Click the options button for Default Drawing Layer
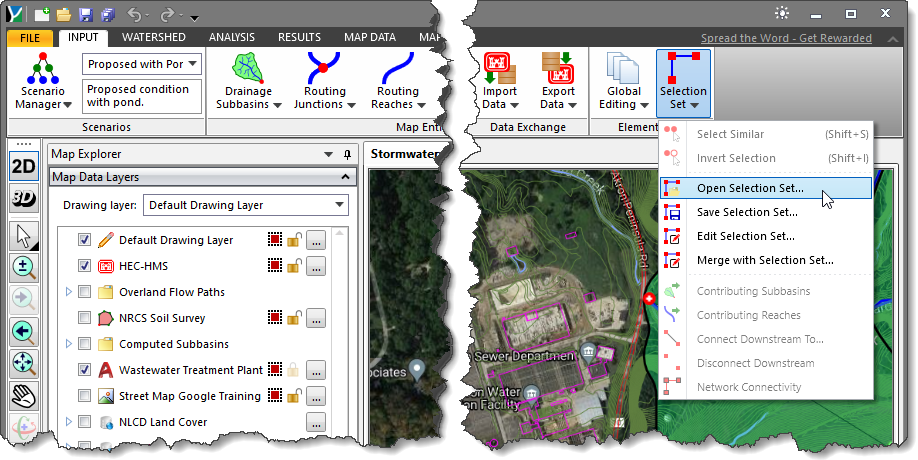This screenshot has width=918, height=460. coord(316,241)
